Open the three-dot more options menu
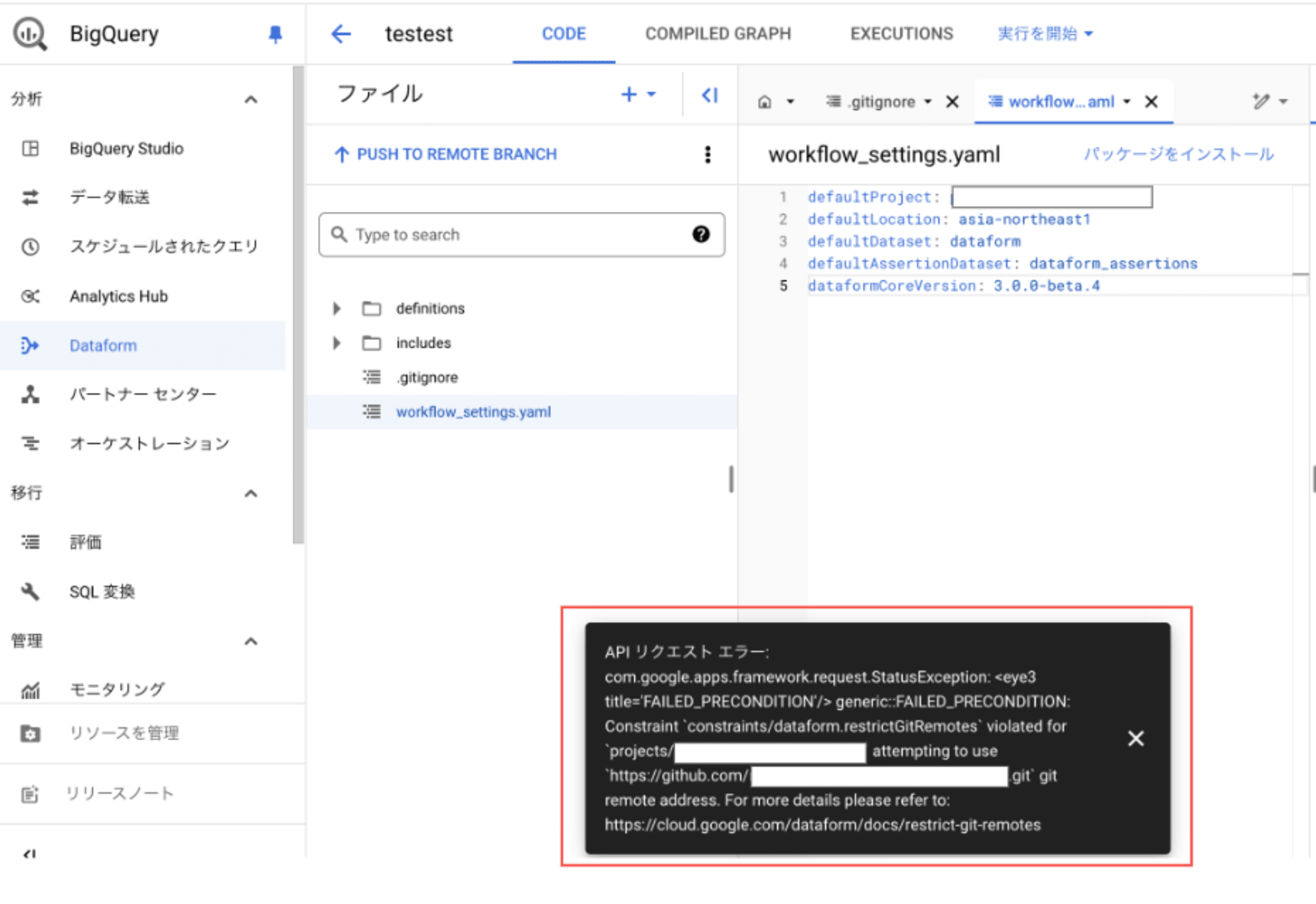The width and height of the screenshot is (1316, 904). 707,155
